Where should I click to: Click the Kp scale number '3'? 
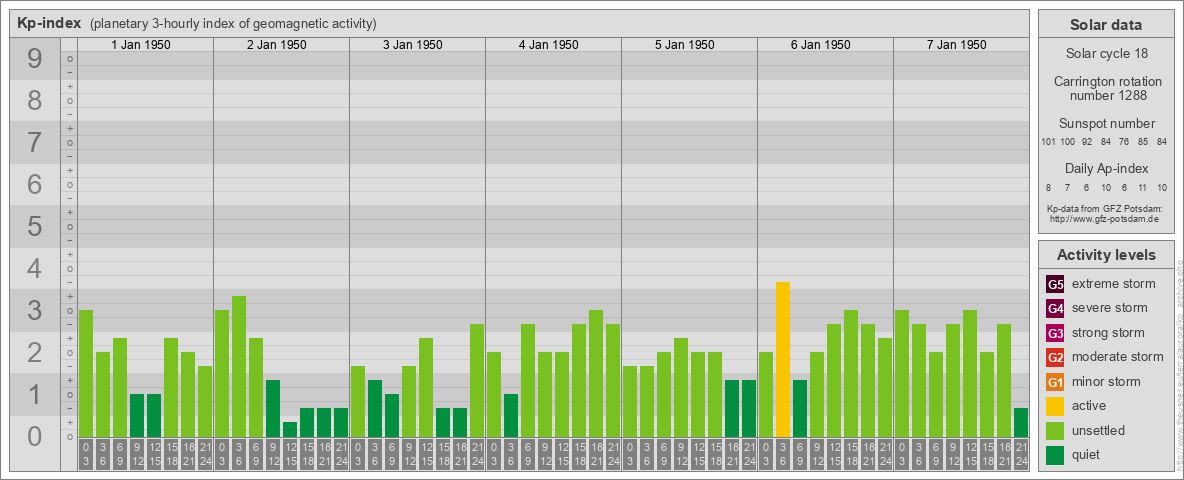[35, 310]
